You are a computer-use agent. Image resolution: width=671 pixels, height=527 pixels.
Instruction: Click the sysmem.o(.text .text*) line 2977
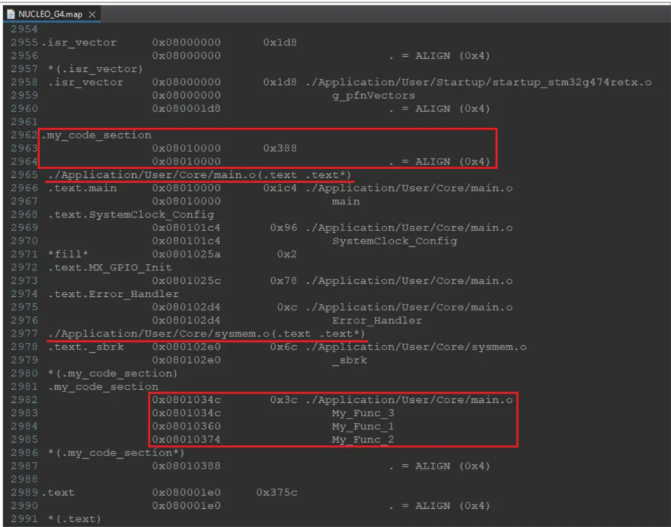[x=207, y=334]
